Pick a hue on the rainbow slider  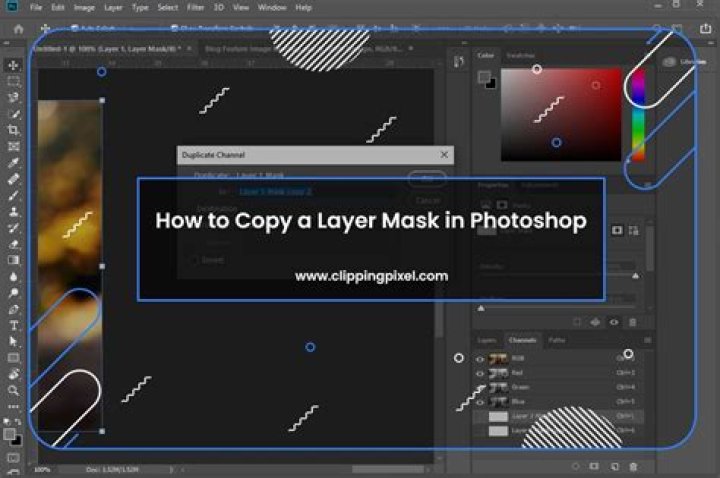coord(638,115)
